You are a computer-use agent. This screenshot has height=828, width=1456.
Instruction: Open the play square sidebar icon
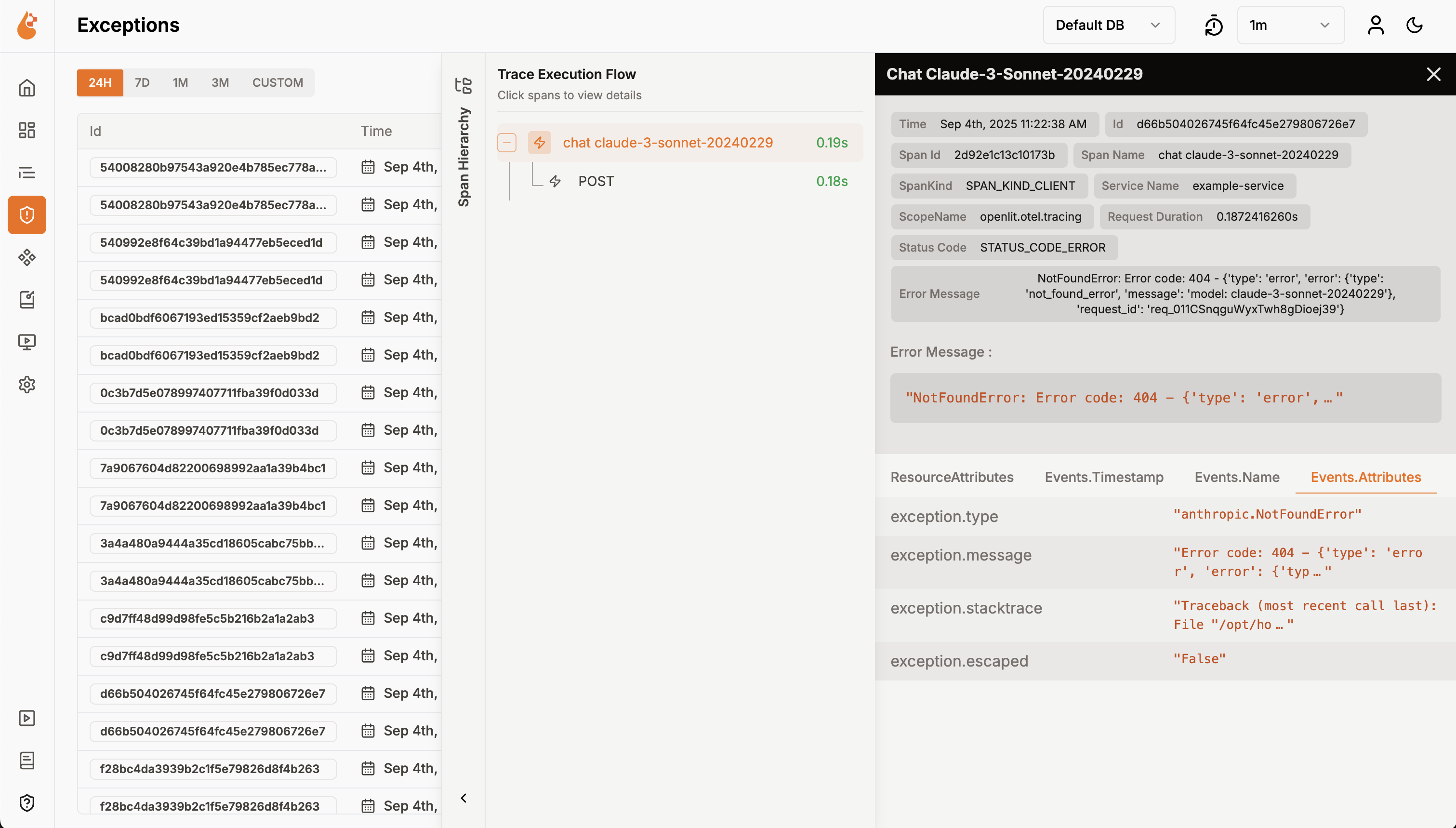coord(26,718)
